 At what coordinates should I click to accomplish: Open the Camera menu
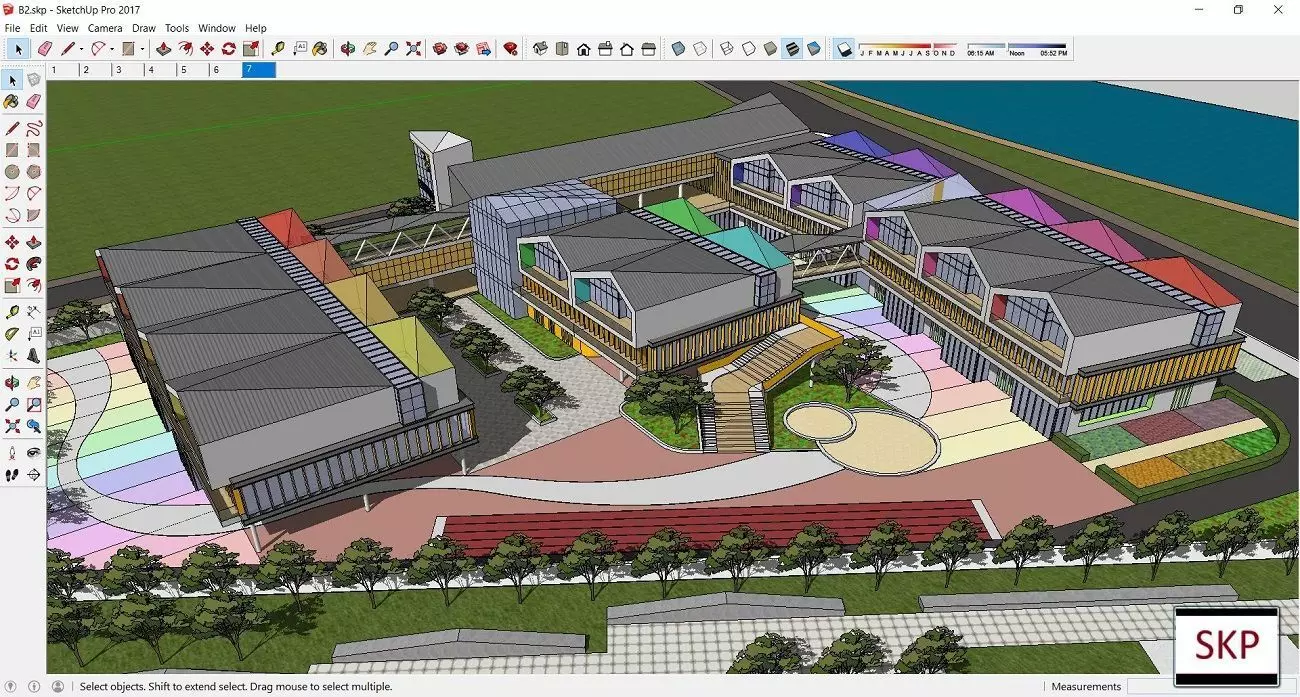(x=105, y=28)
